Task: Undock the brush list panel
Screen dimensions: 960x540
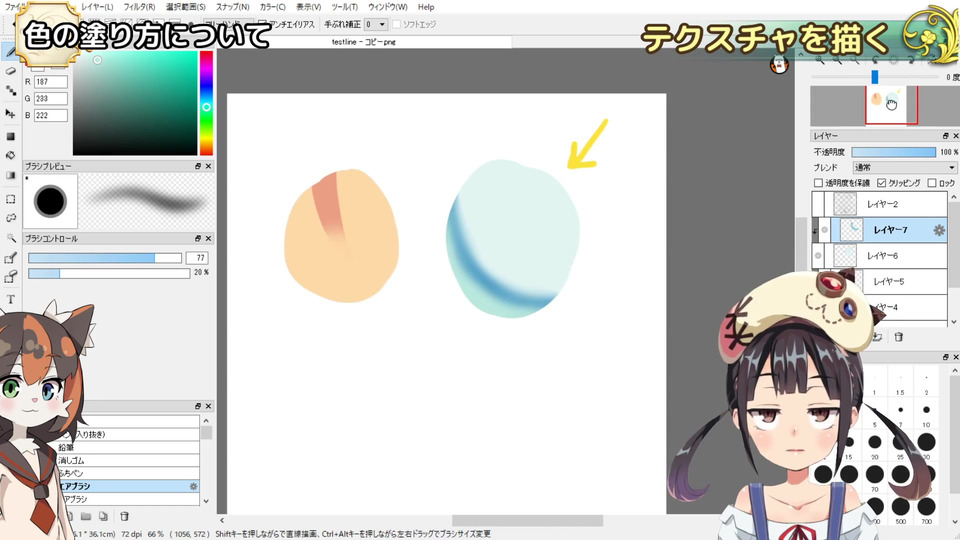Action: coord(198,407)
